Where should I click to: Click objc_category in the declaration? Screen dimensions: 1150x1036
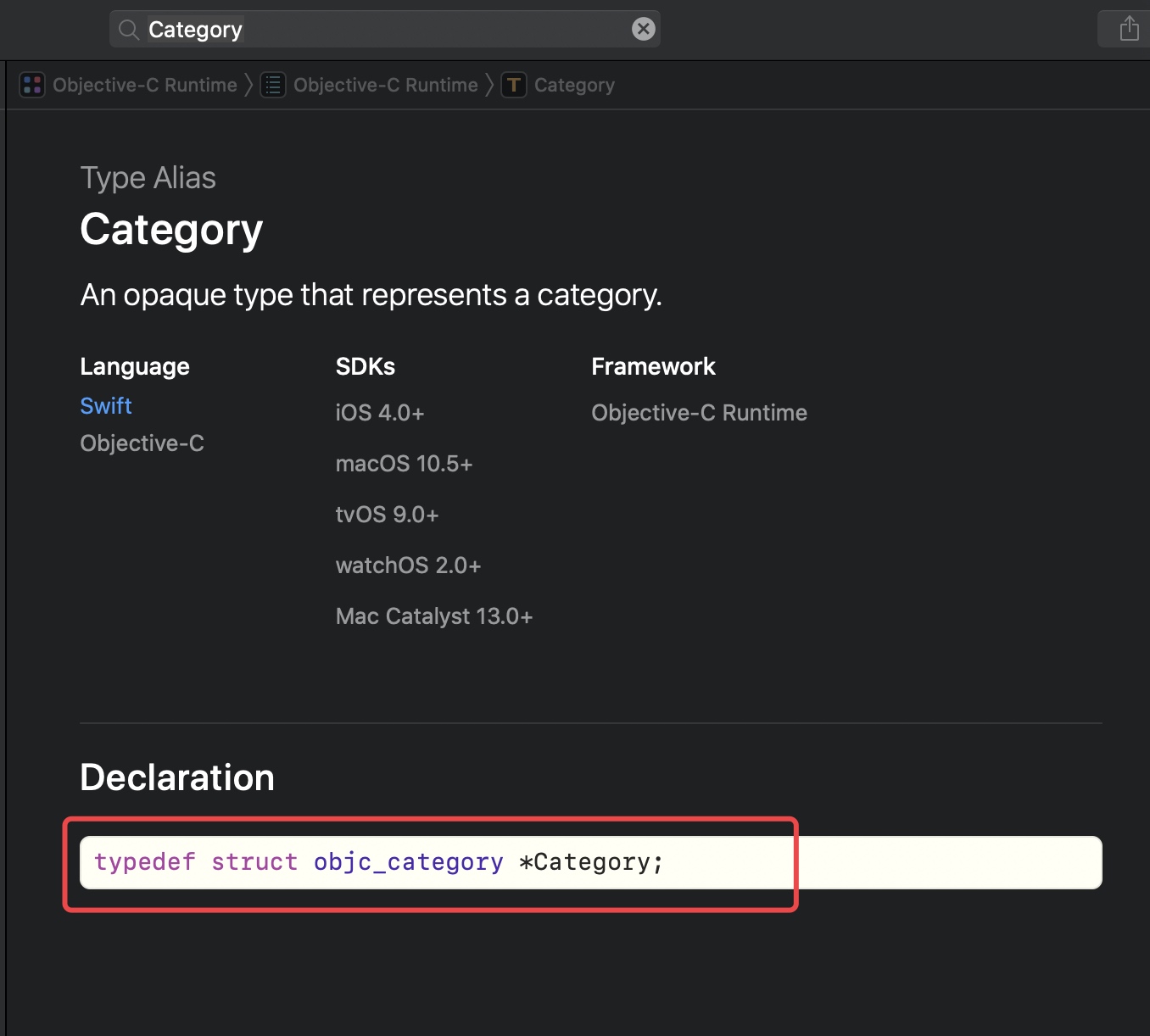click(x=408, y=862)
